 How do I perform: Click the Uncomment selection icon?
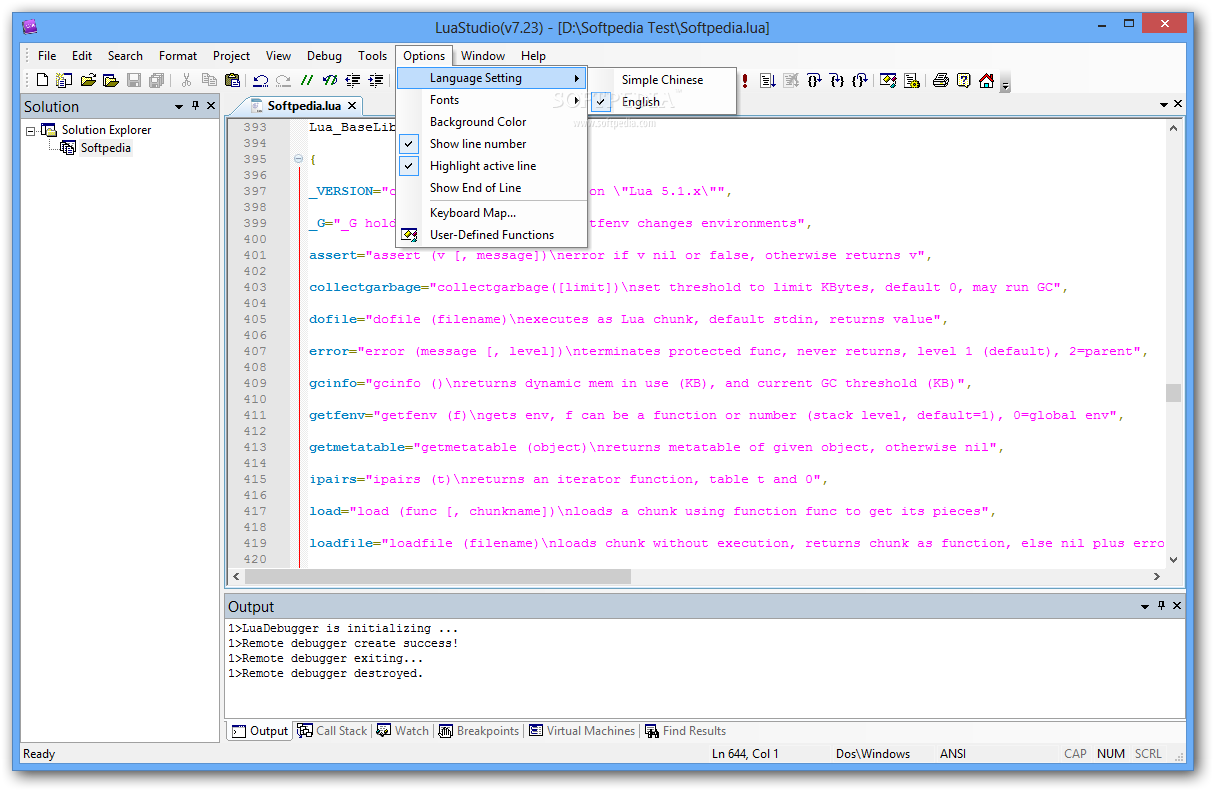[330, 80]
